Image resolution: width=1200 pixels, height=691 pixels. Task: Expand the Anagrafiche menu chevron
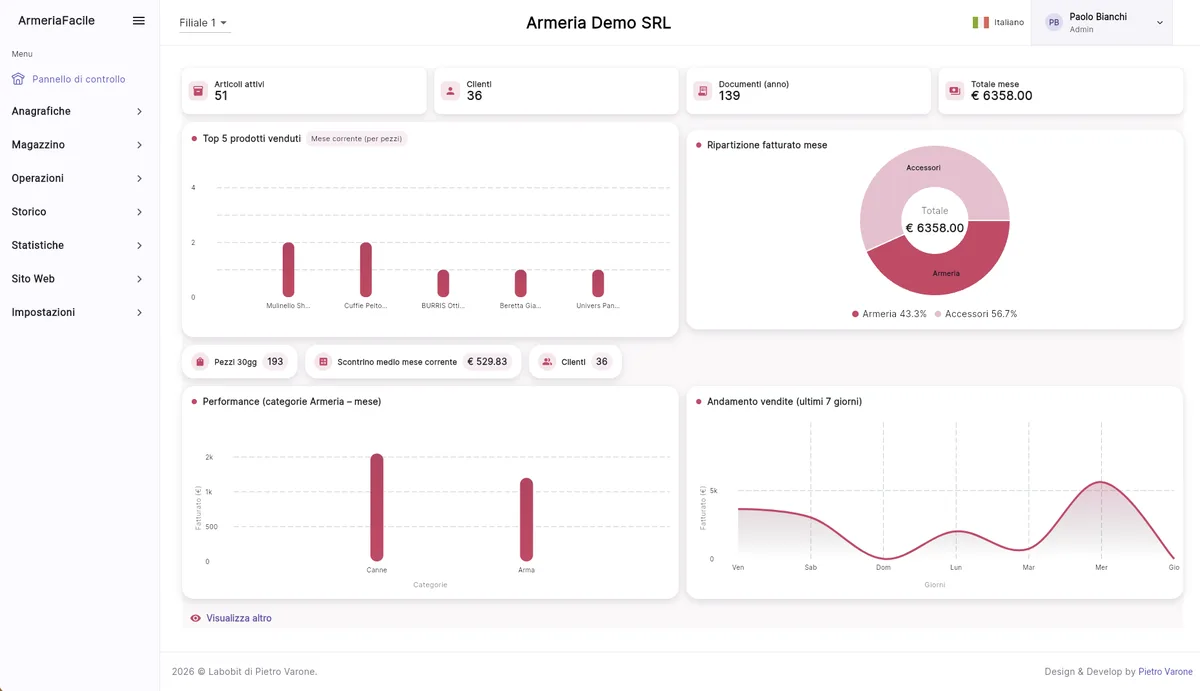tap(139, 112)
